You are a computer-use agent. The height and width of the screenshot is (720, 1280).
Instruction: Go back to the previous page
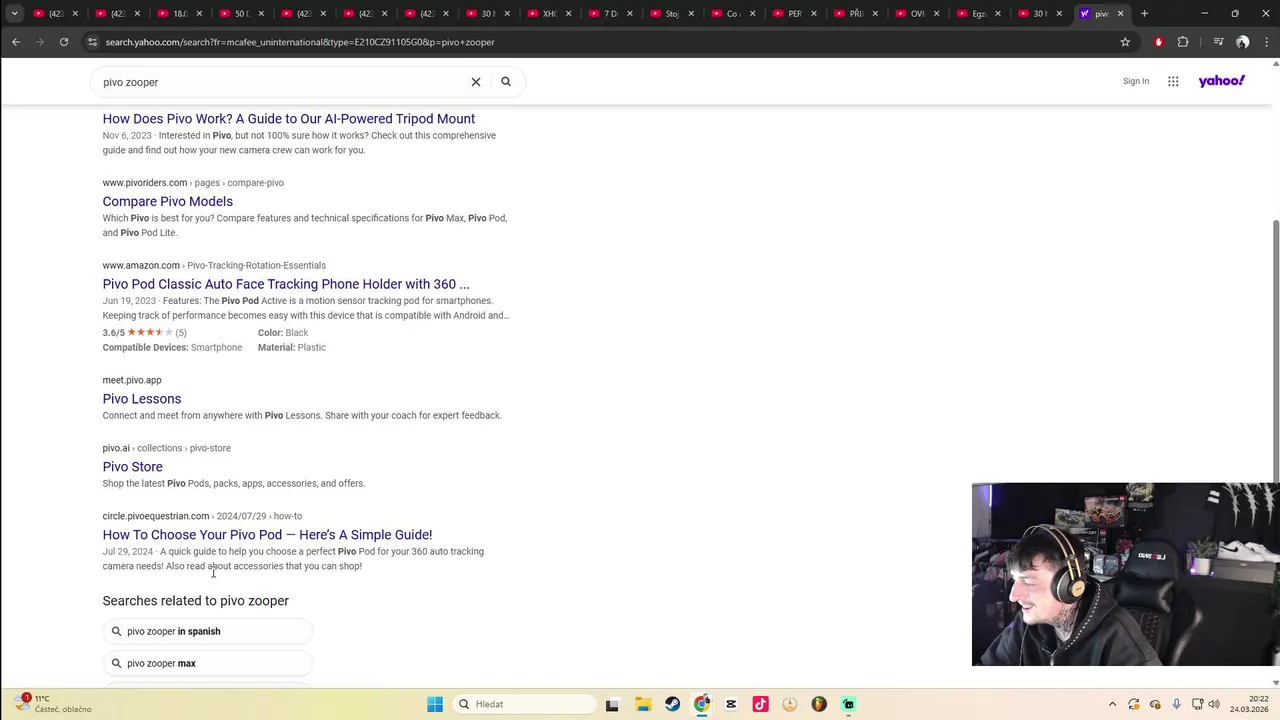16,42
